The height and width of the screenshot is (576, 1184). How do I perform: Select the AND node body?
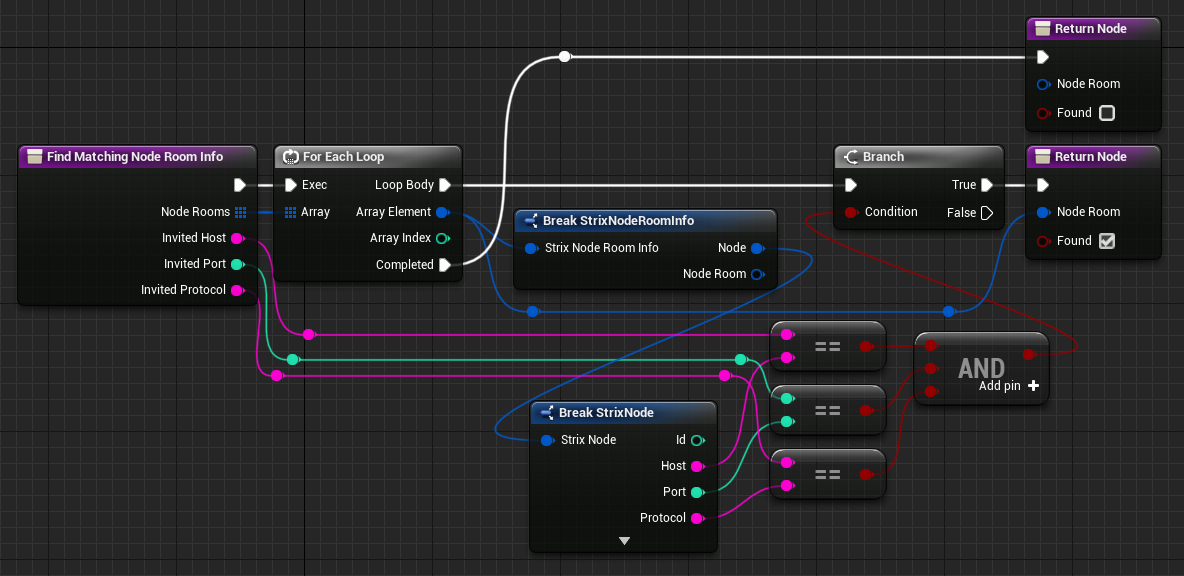click(x=981, y=368)
